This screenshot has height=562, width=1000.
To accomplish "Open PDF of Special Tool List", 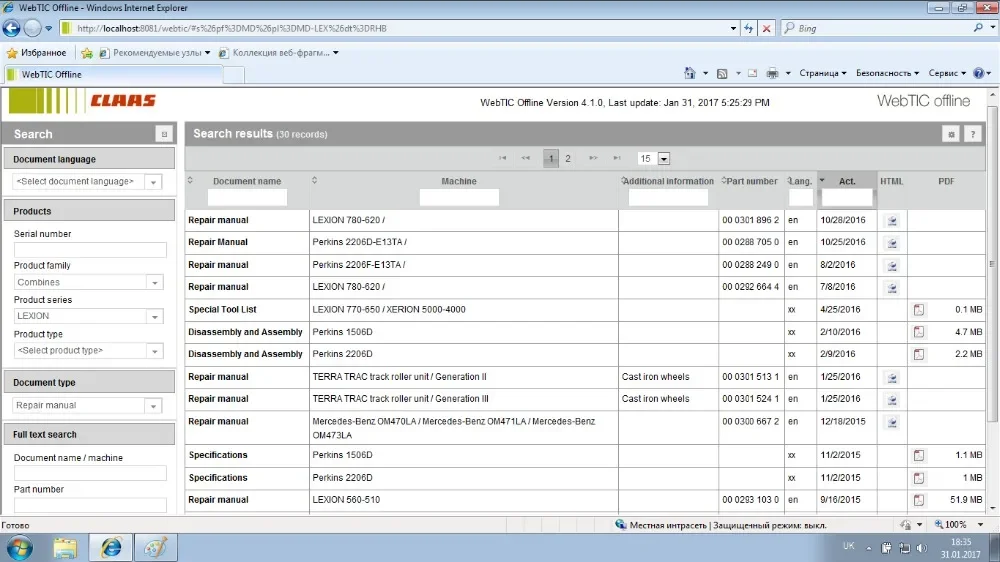I will (x=918, y=310).
